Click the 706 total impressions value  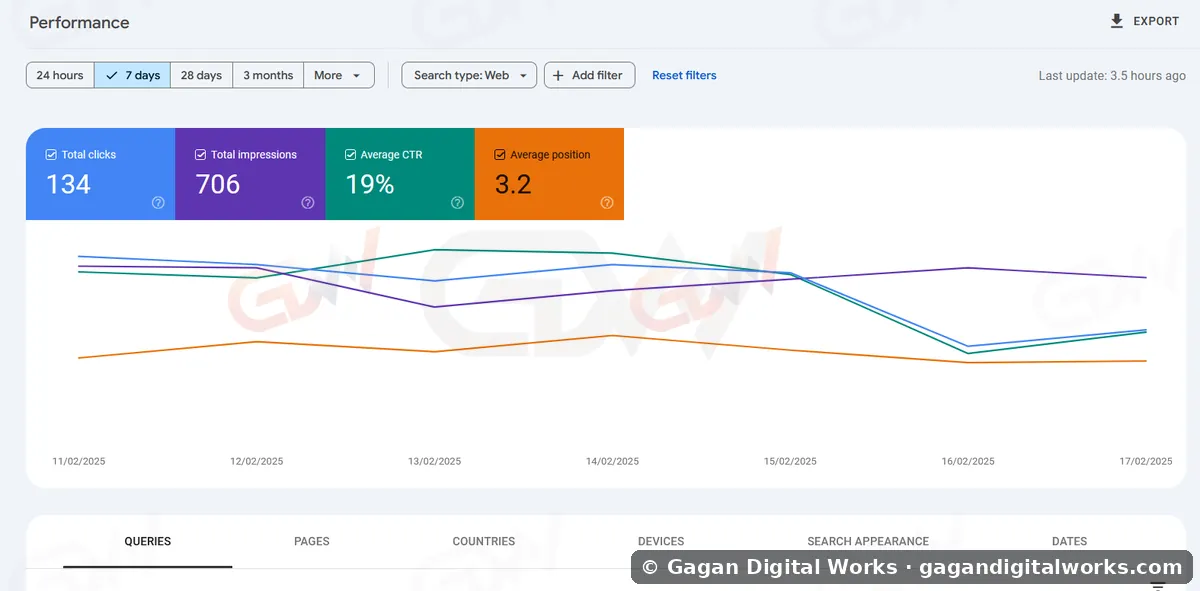[218, 184]
